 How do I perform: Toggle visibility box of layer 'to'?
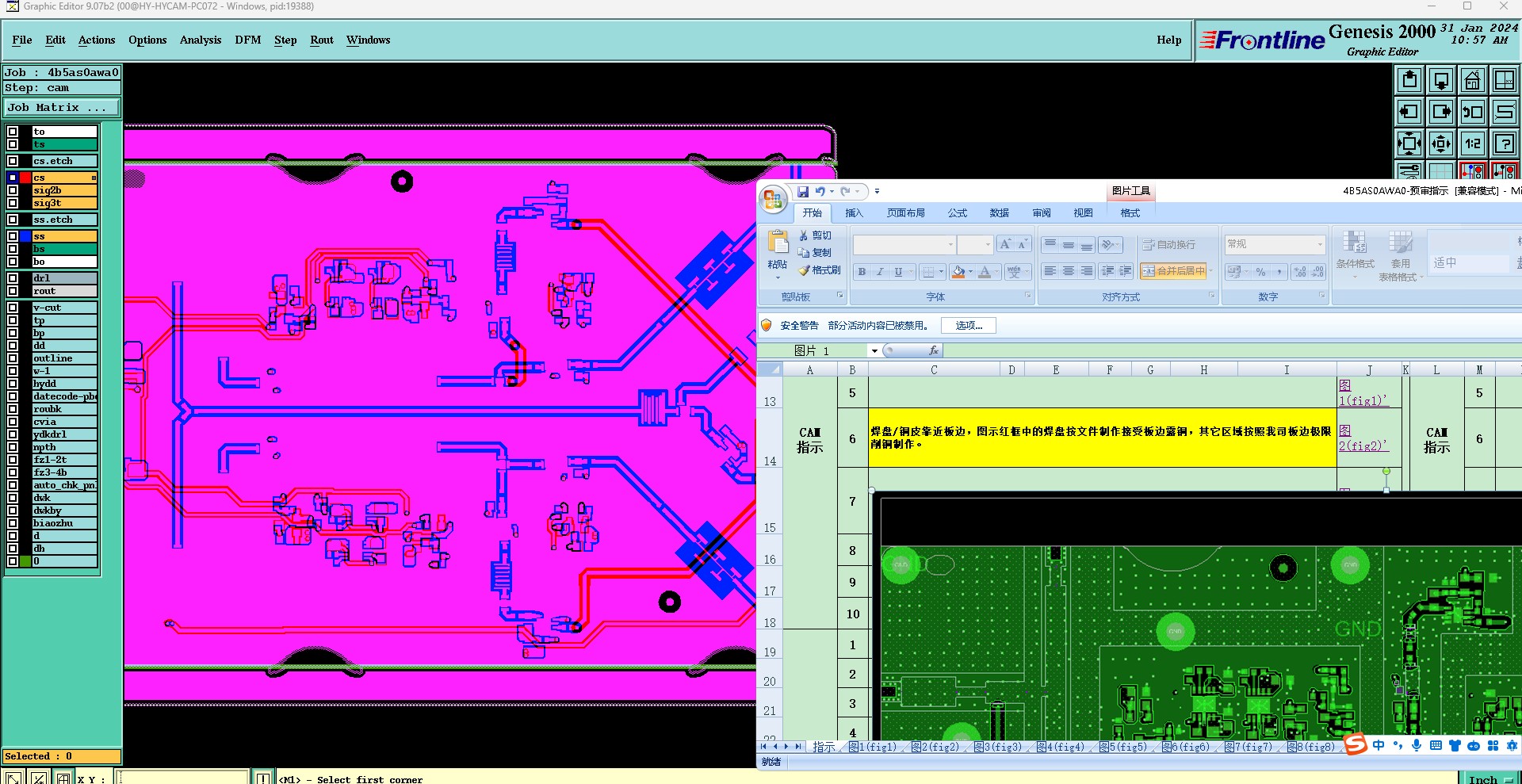coord(13,132)
